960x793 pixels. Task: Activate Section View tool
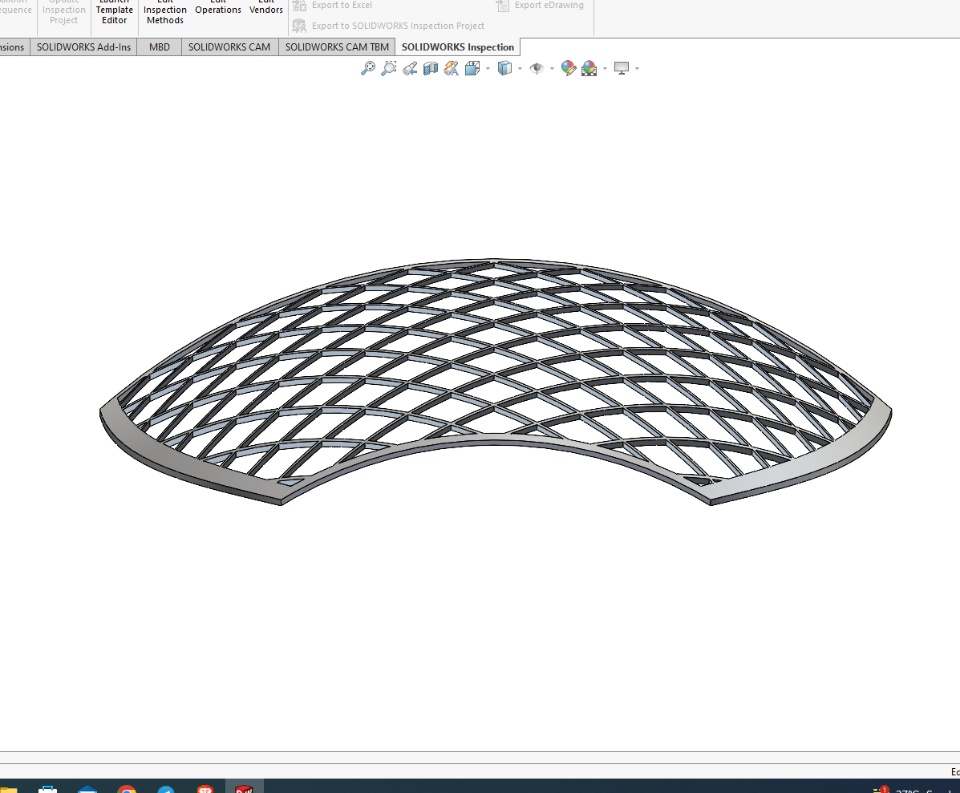tap(430, 68)
